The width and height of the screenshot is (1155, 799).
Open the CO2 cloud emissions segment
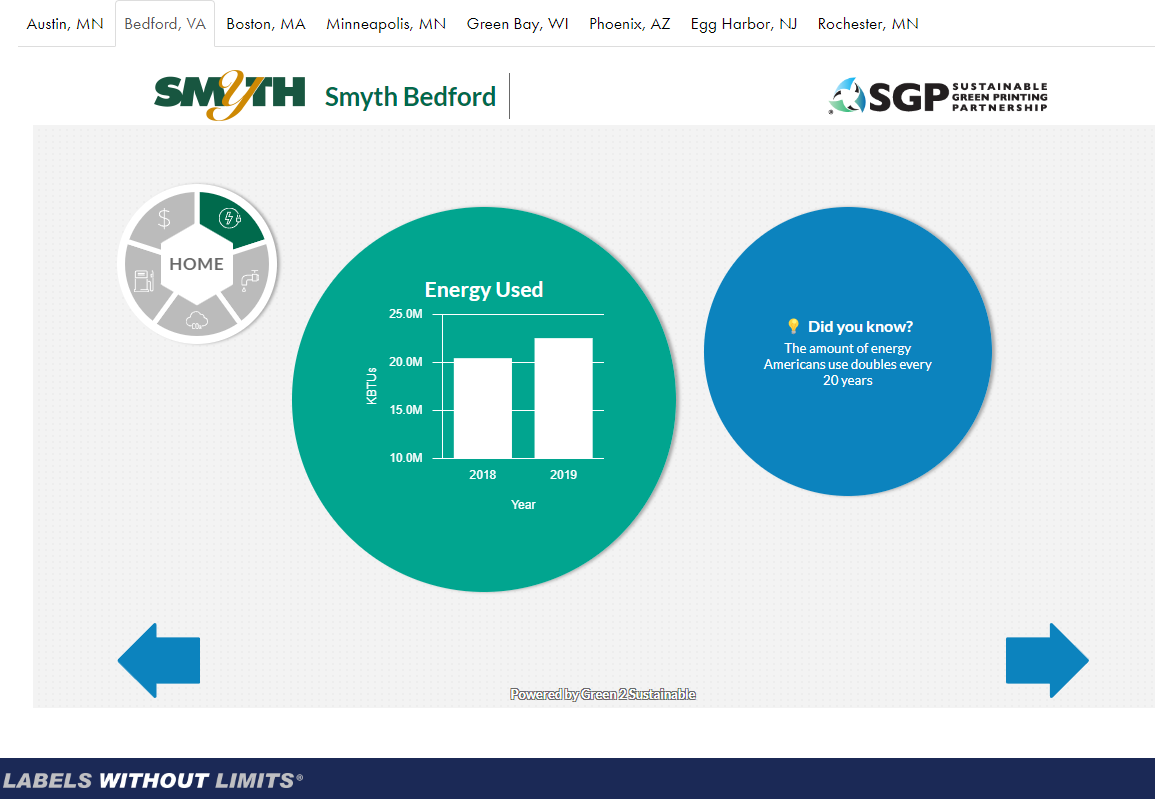tap(197, 320)
